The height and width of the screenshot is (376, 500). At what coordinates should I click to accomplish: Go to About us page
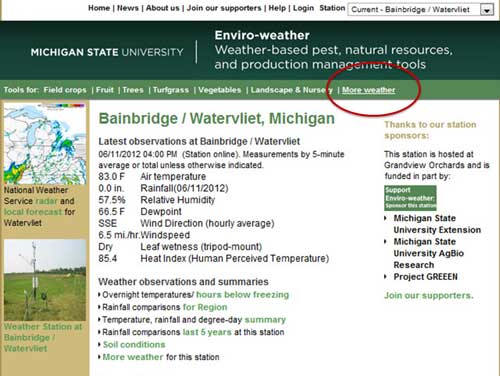pyautogui.click(x=162, y=8)
